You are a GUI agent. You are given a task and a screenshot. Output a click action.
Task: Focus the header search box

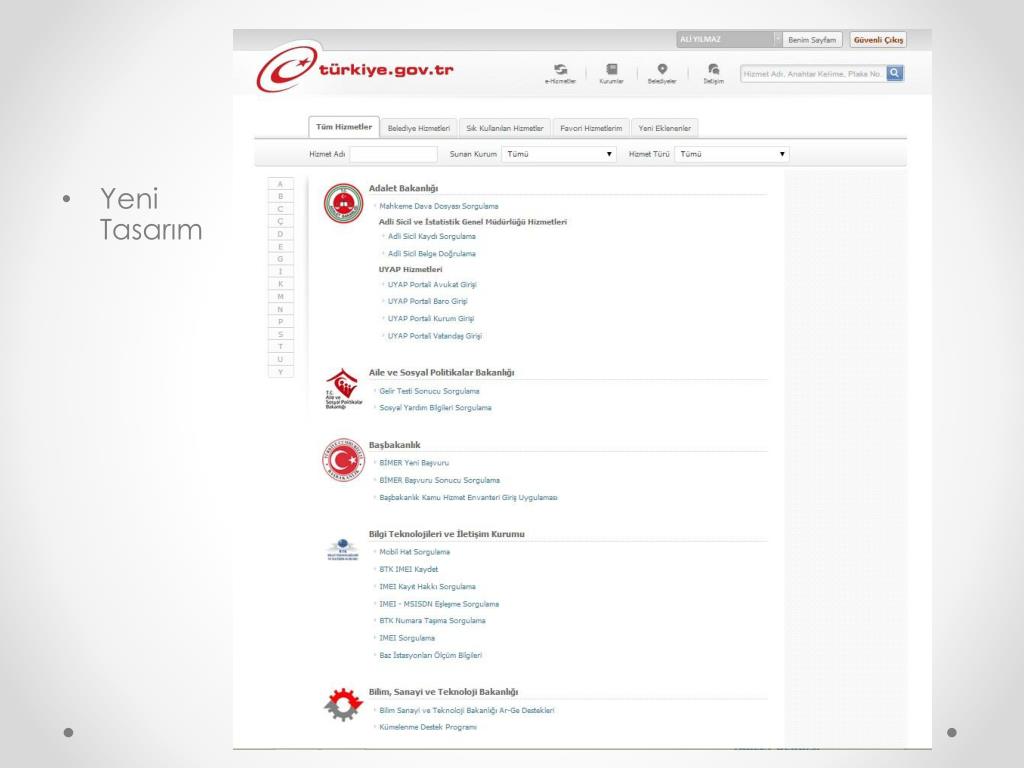[x=813, y=73]
